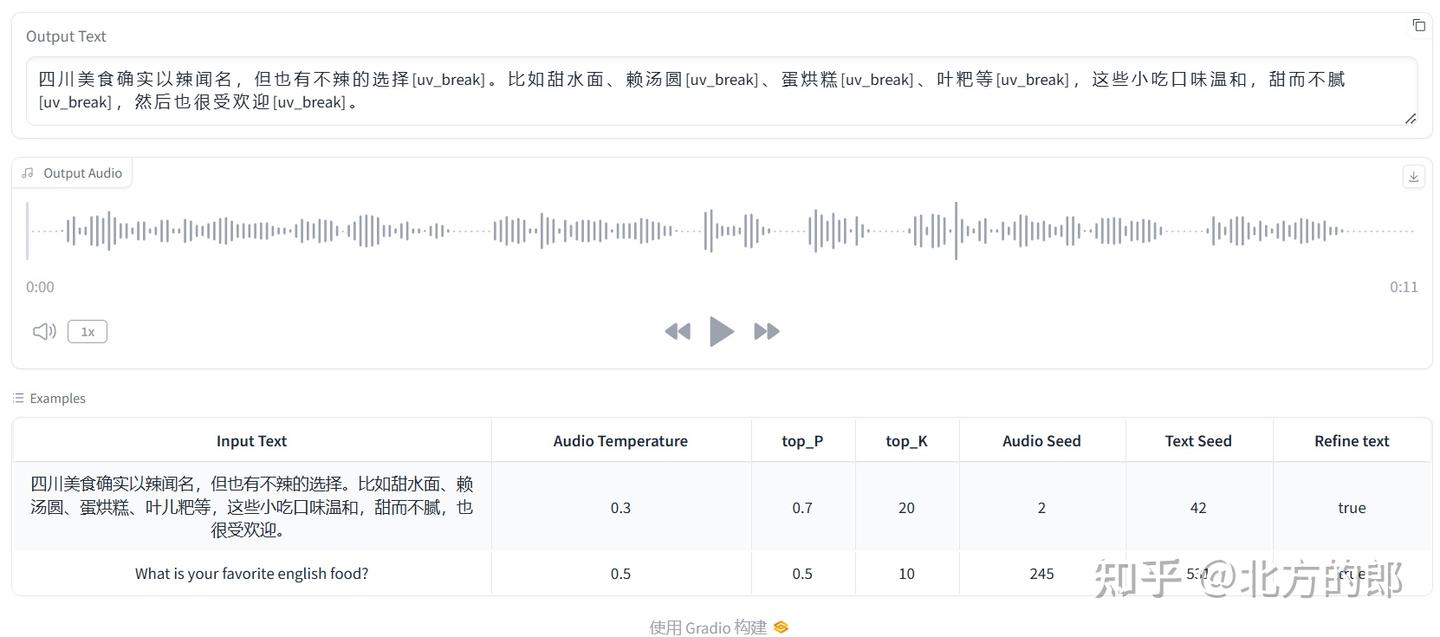Click inside the Output Text field

click(700, 90)
